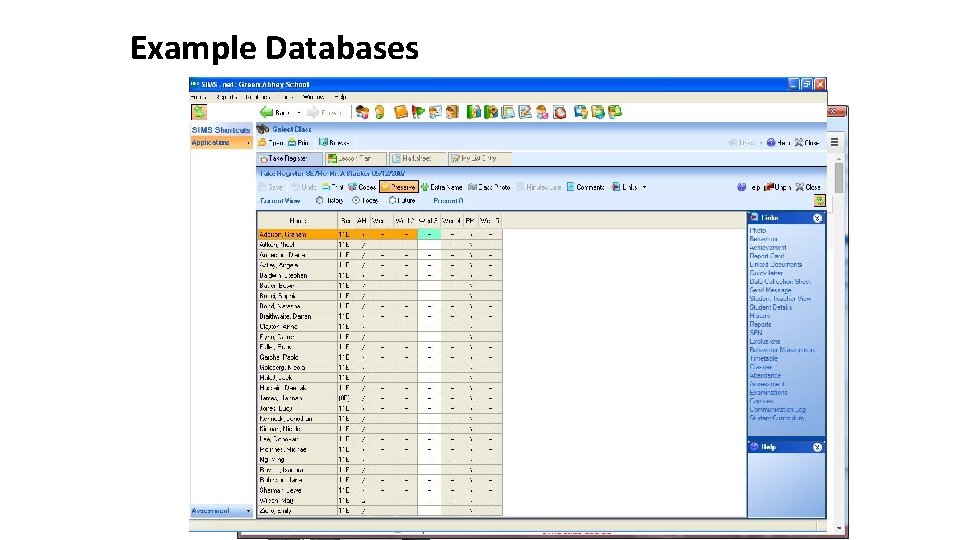
Task: Open Comments from the register toolbar
Action: (x=585, y=187)
